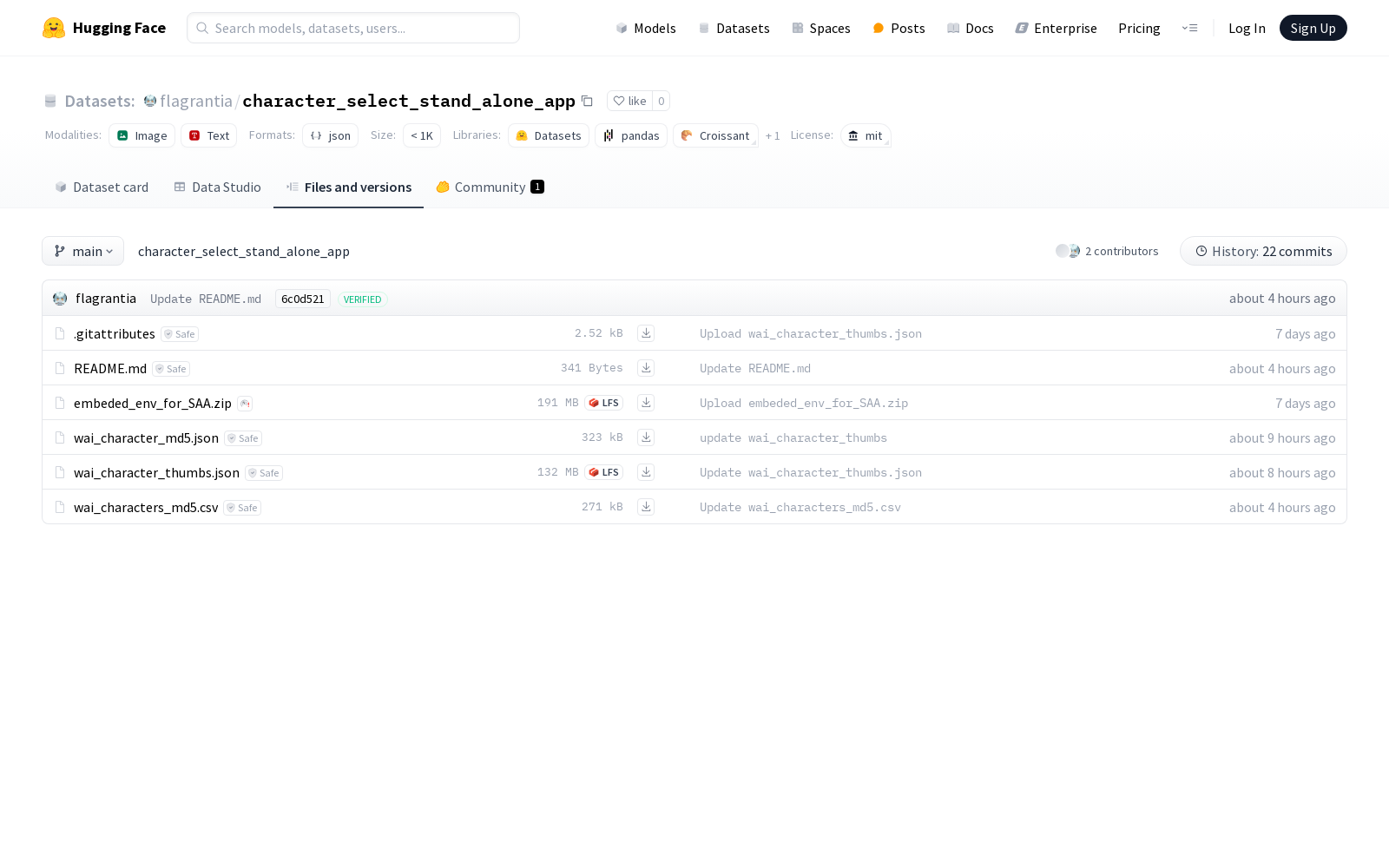The width and height of the screenshot is (1389, 868).
Task: Copy dataset name with copy icon
Action: coord(587,101)
